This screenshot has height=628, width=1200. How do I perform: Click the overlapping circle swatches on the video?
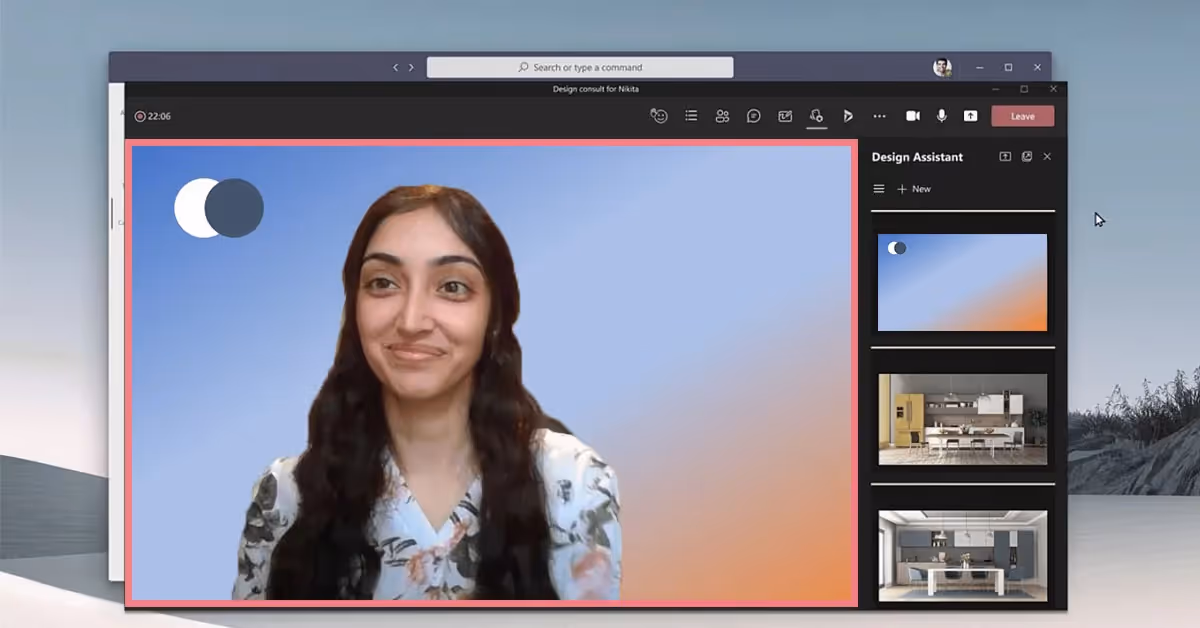click(x=219, y=206)
